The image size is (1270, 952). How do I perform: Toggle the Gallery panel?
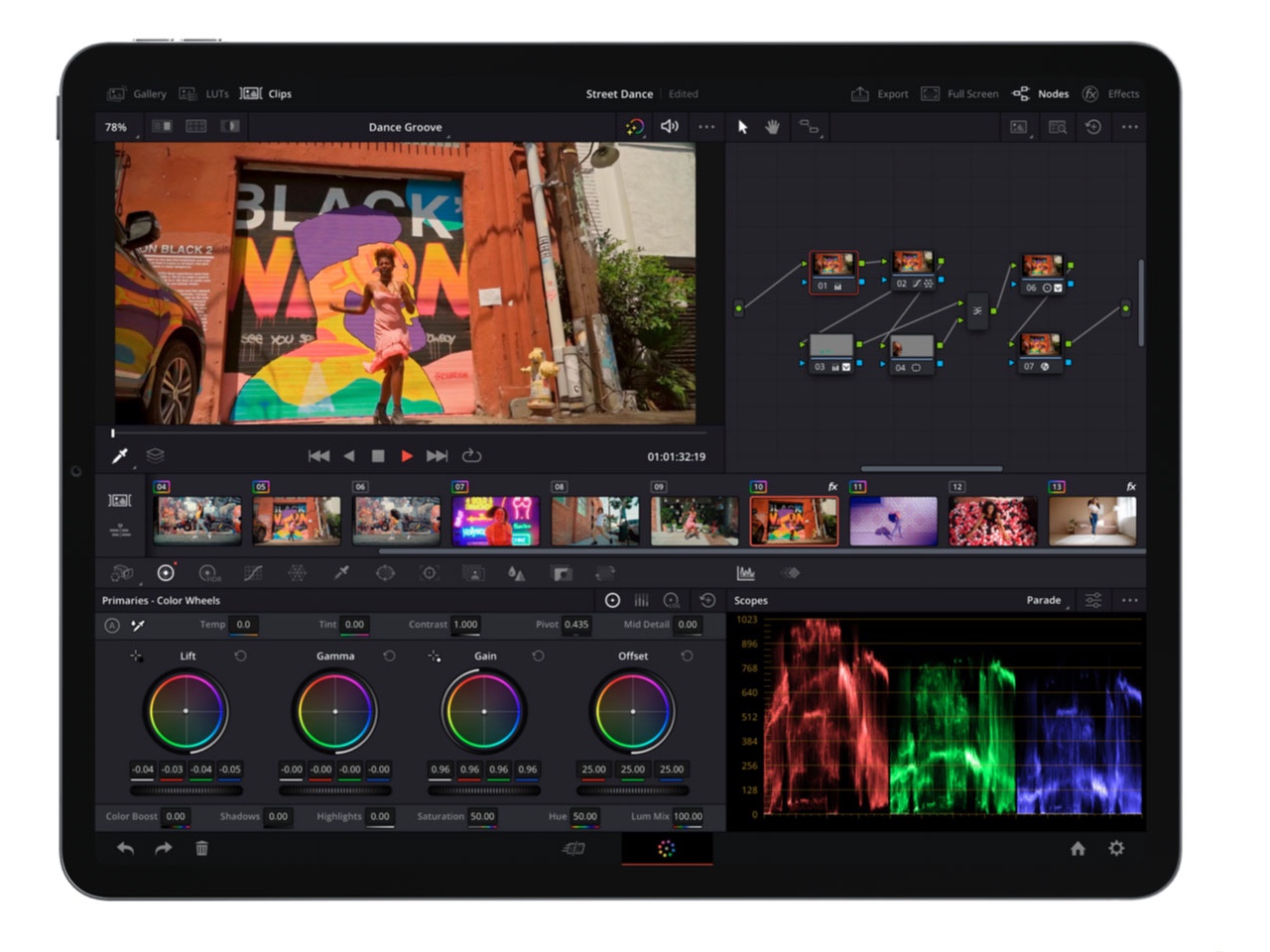pyautogui.click(x=137, y=93)
